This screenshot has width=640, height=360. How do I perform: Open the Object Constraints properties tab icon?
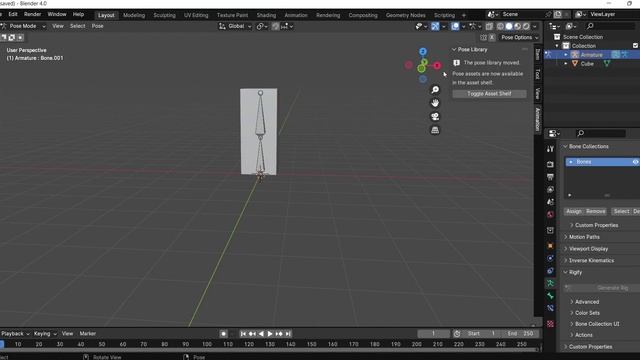(550, 271)
